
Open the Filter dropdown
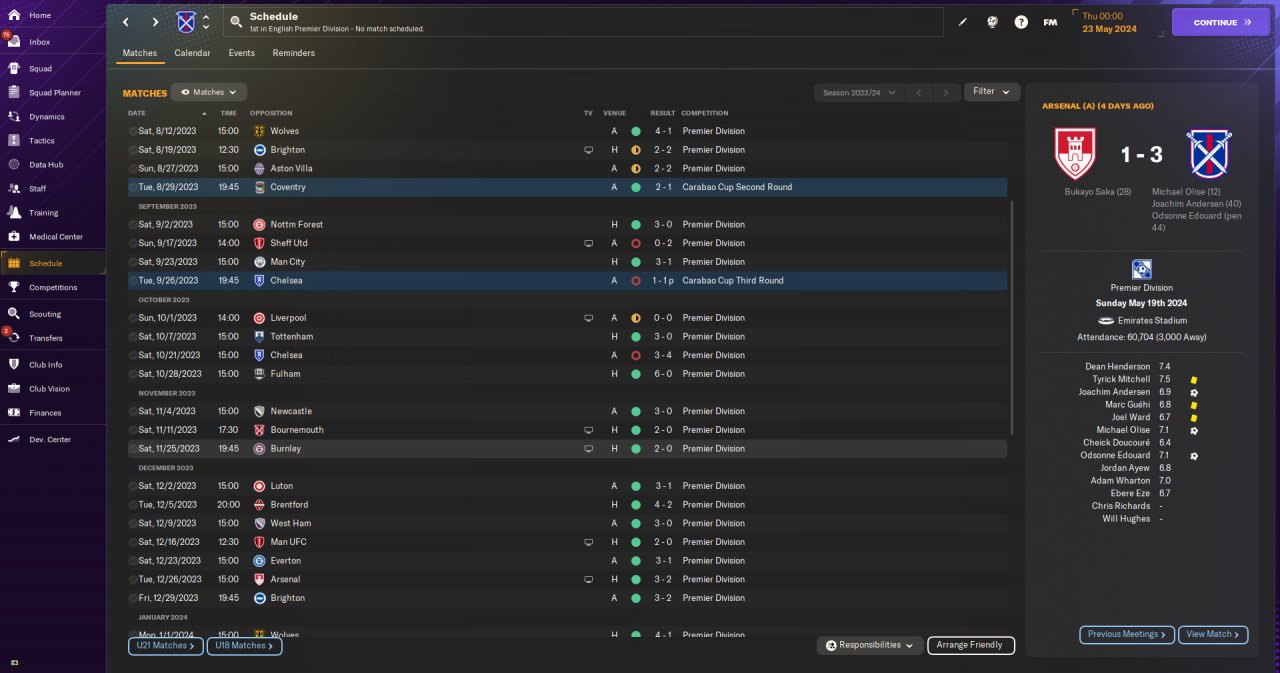(992, 92)
